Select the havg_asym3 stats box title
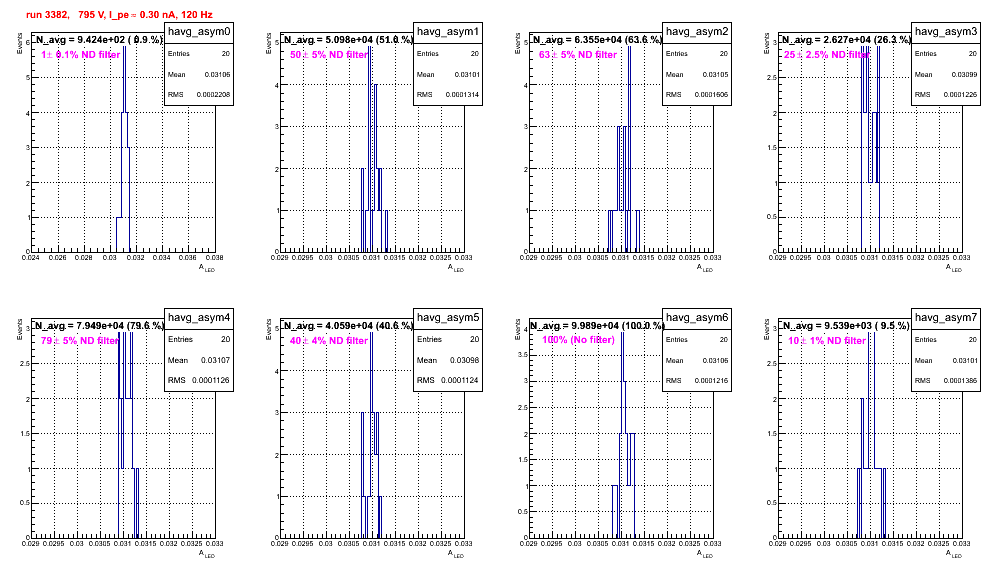The height and width of the screenshot is (572, 996). (x=946, y=32)
